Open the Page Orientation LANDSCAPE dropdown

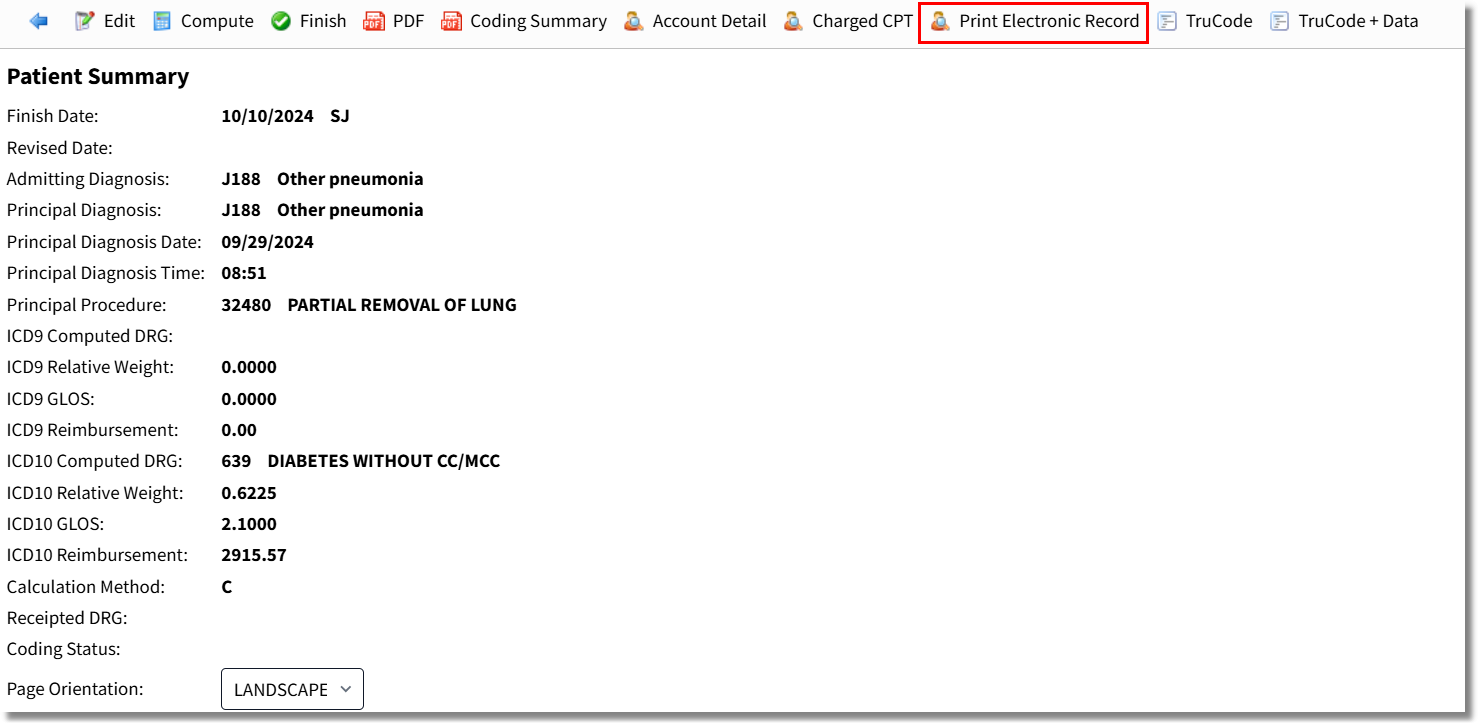point(292,689)
